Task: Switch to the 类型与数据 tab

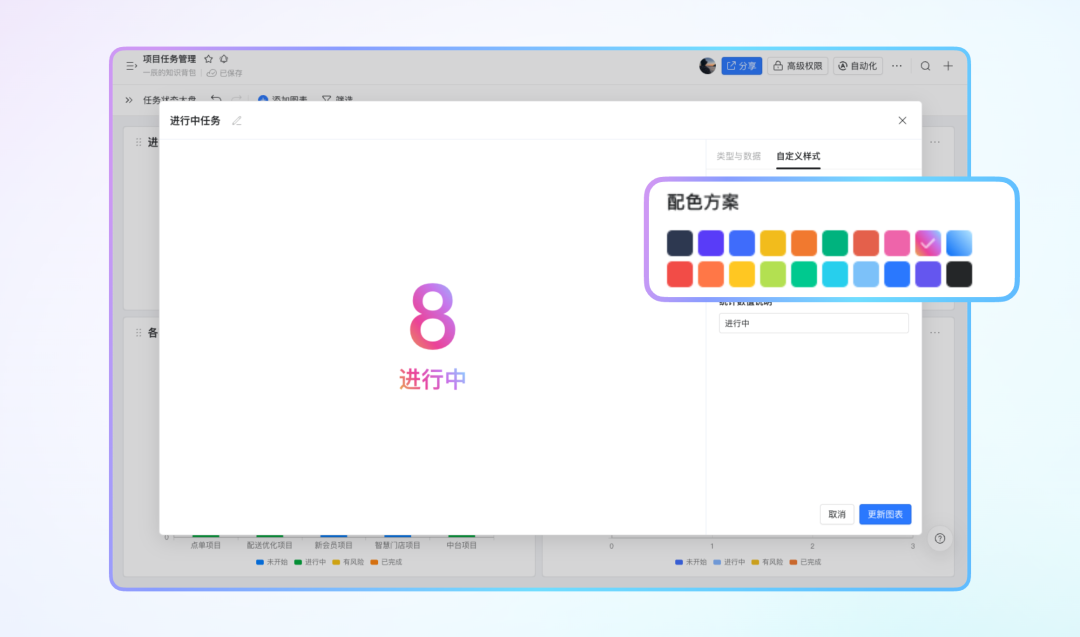Action: pyautogui.click(x=738, y=156)
